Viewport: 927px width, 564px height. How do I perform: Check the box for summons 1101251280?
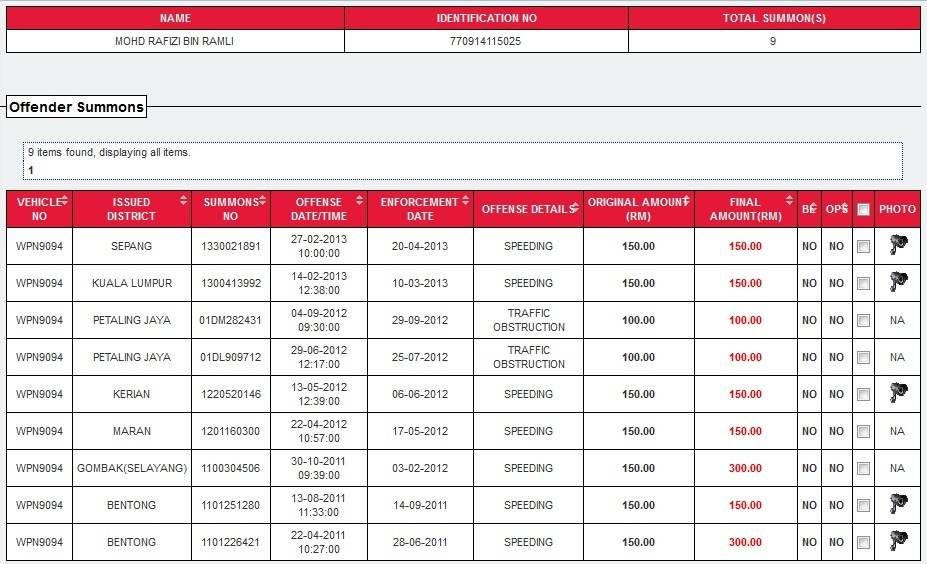pos(863,505)
